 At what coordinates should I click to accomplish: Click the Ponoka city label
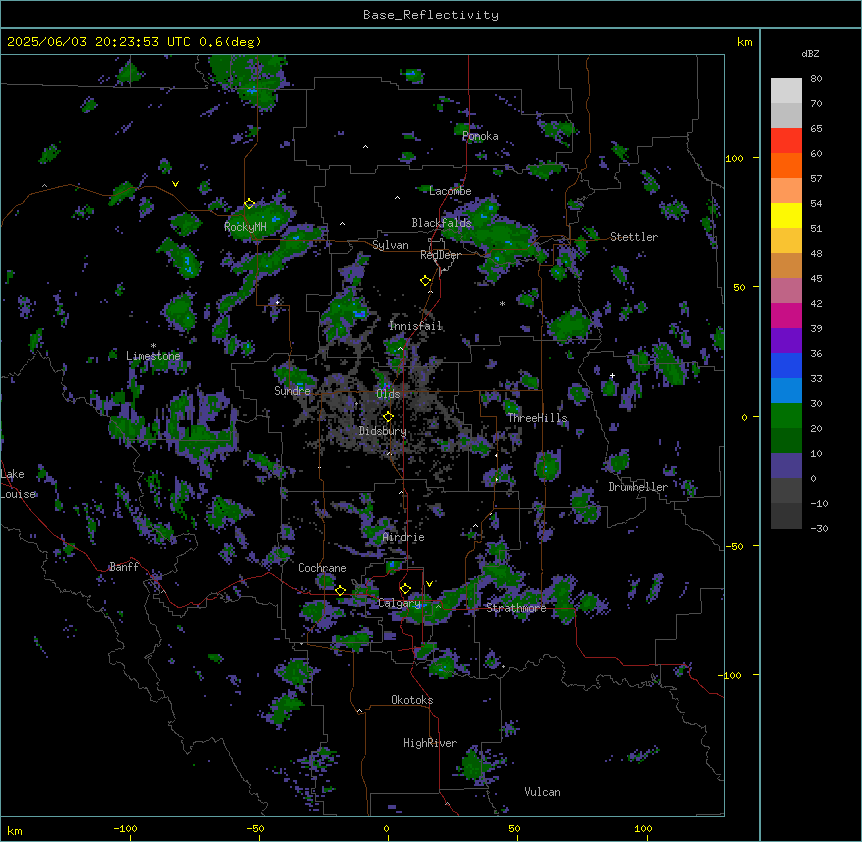click(x=480, y=136)
